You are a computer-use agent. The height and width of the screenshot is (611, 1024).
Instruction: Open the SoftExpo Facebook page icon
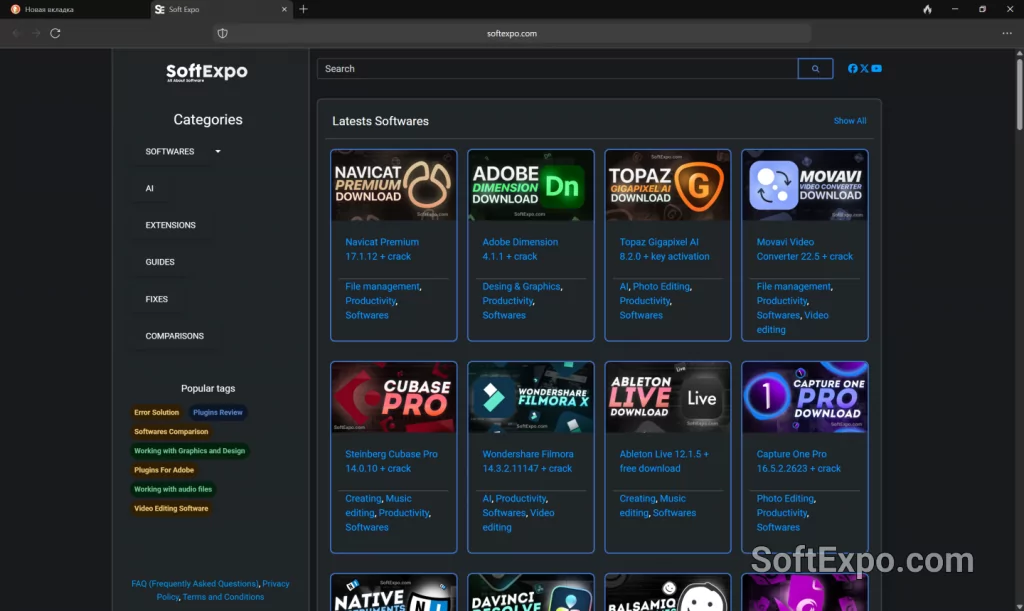click(x=853, y=69)
